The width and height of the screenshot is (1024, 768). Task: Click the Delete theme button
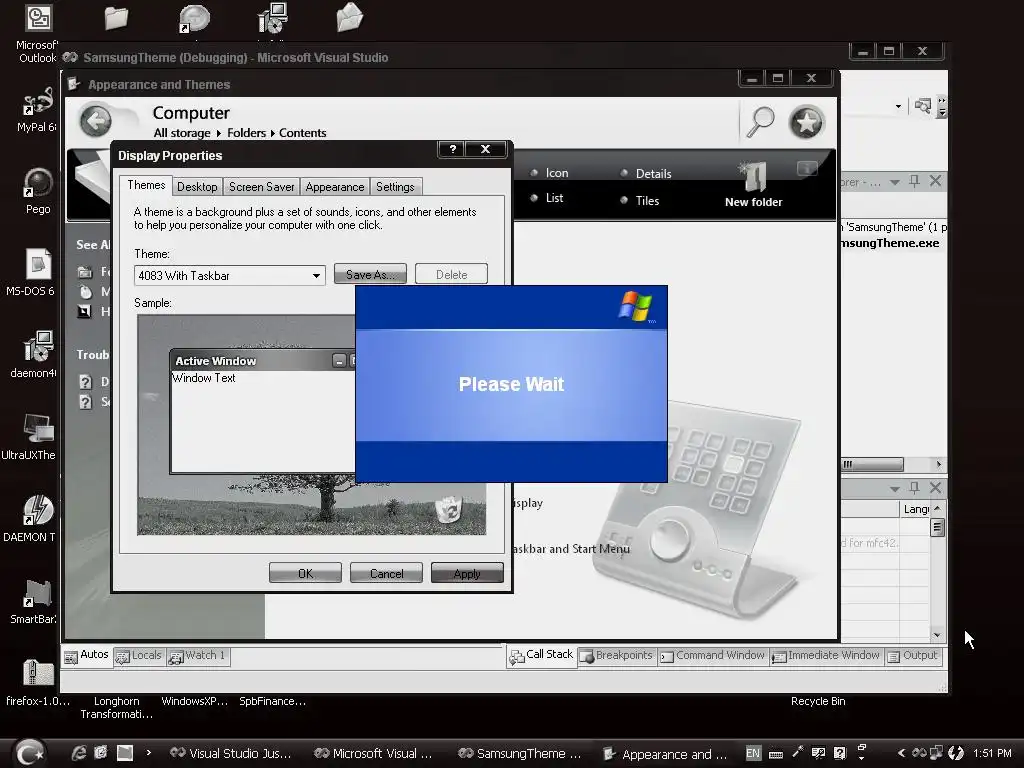click(x=451, y=274)
